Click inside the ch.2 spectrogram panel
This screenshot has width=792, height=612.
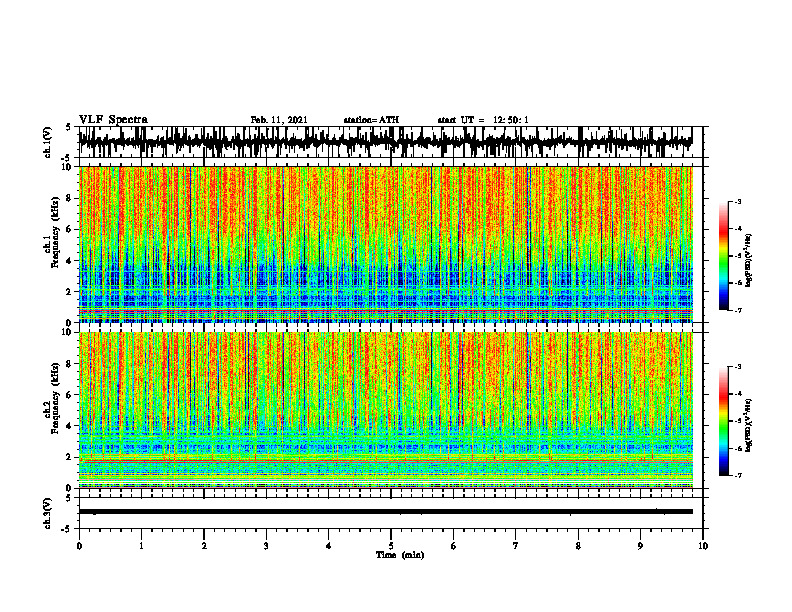(385, 410)
